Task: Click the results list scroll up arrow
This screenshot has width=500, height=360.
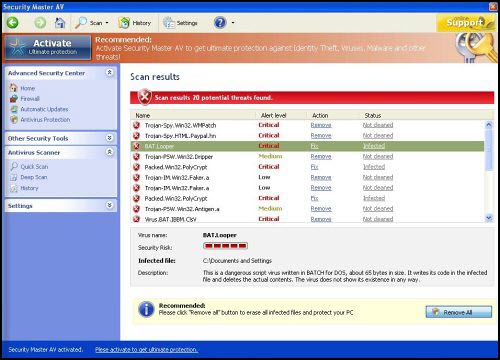Action: [489, 125]
